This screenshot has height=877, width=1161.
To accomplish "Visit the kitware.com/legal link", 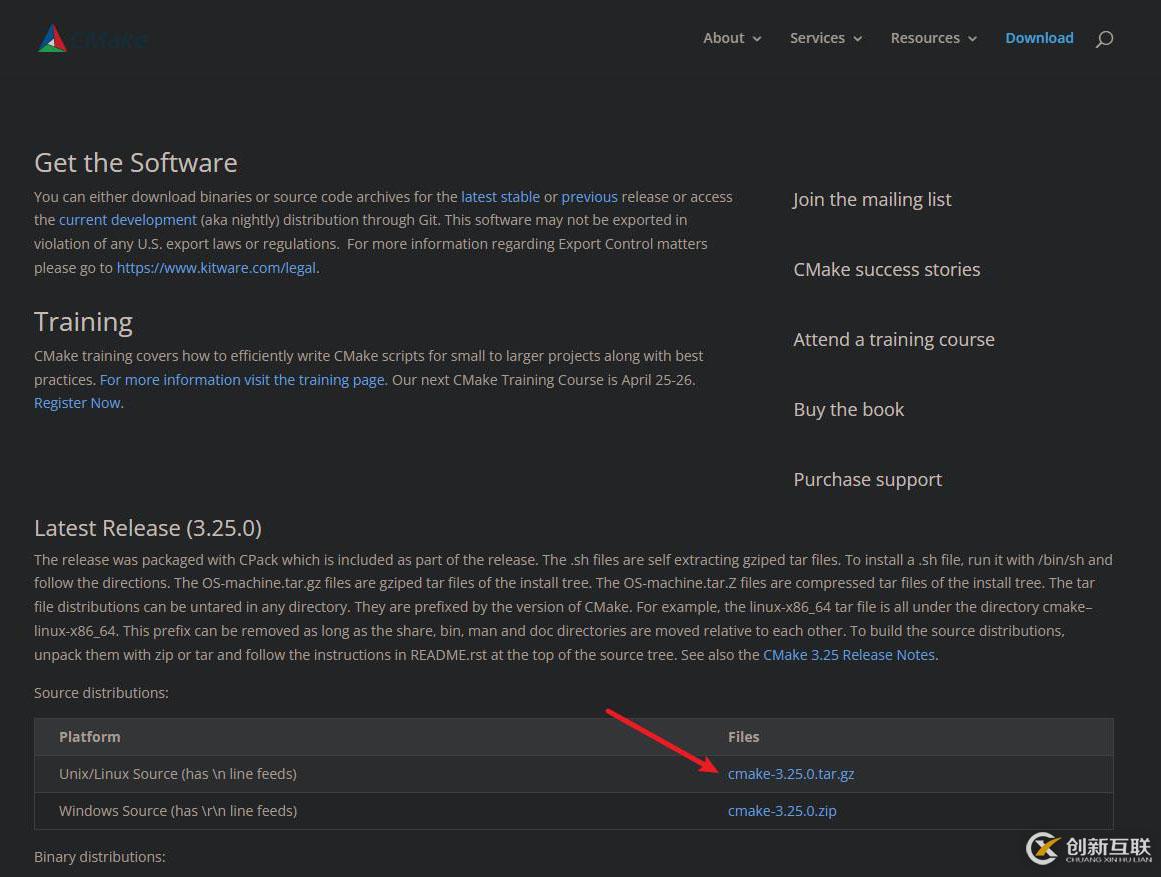I will 216,268.
